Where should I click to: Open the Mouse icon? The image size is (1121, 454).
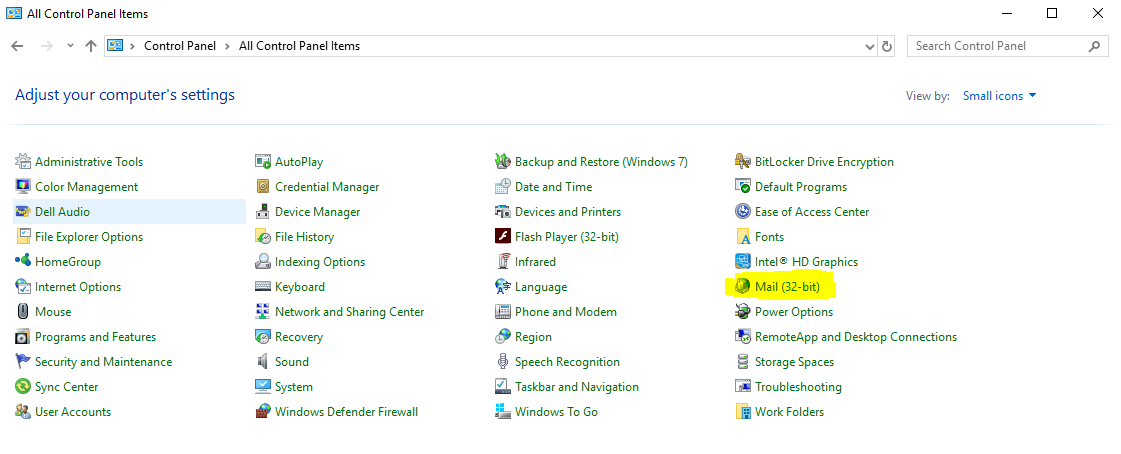[23, 312]
